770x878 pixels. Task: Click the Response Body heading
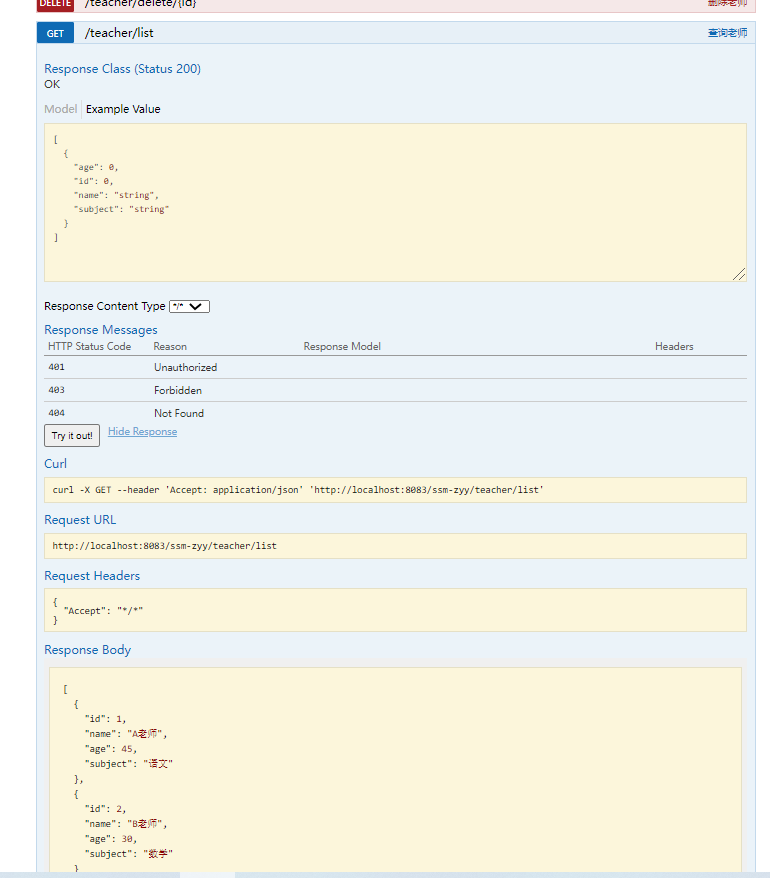pyautogui.click(x=87, y=650)
